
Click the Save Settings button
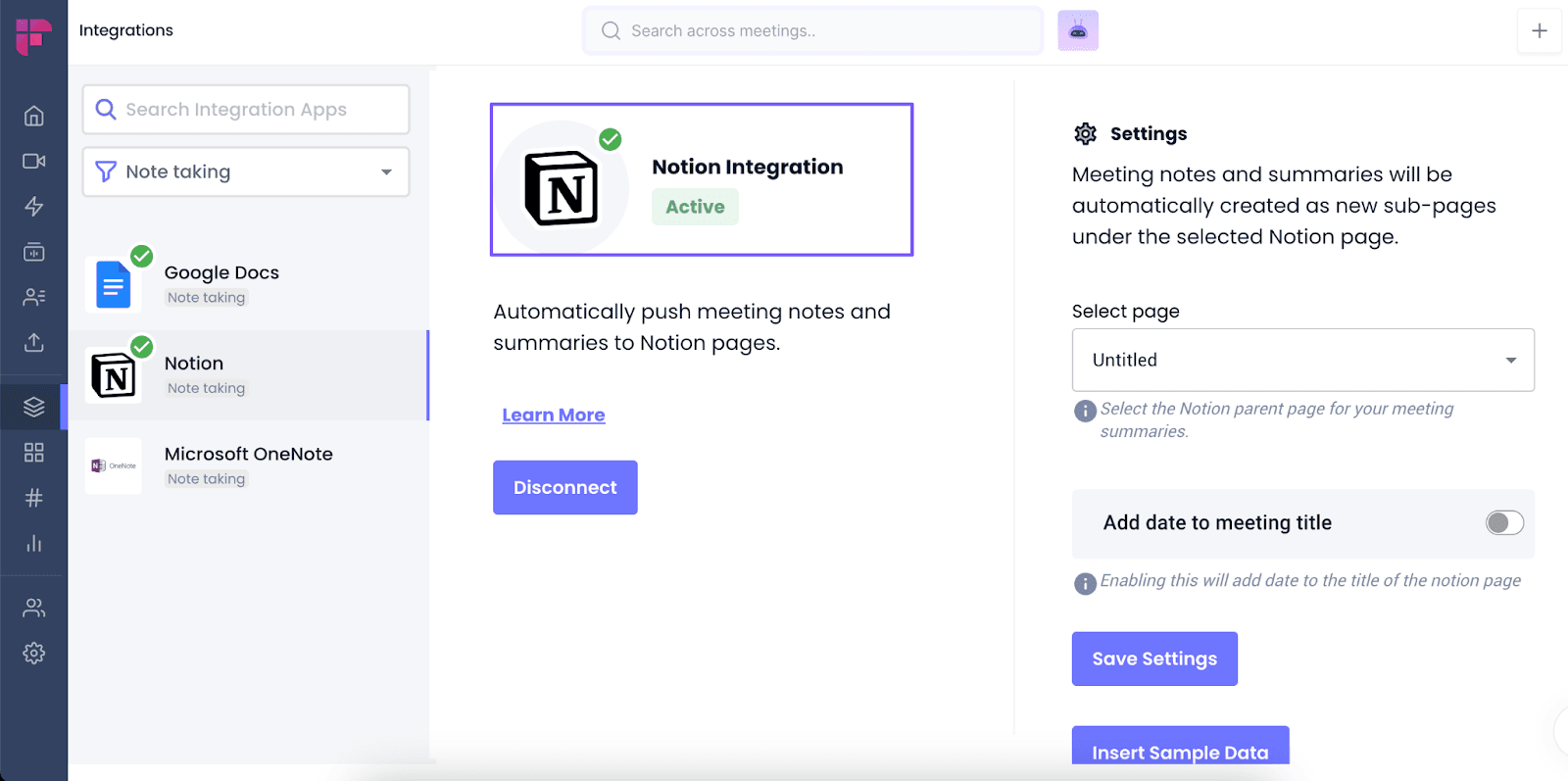pos(1154,659)
